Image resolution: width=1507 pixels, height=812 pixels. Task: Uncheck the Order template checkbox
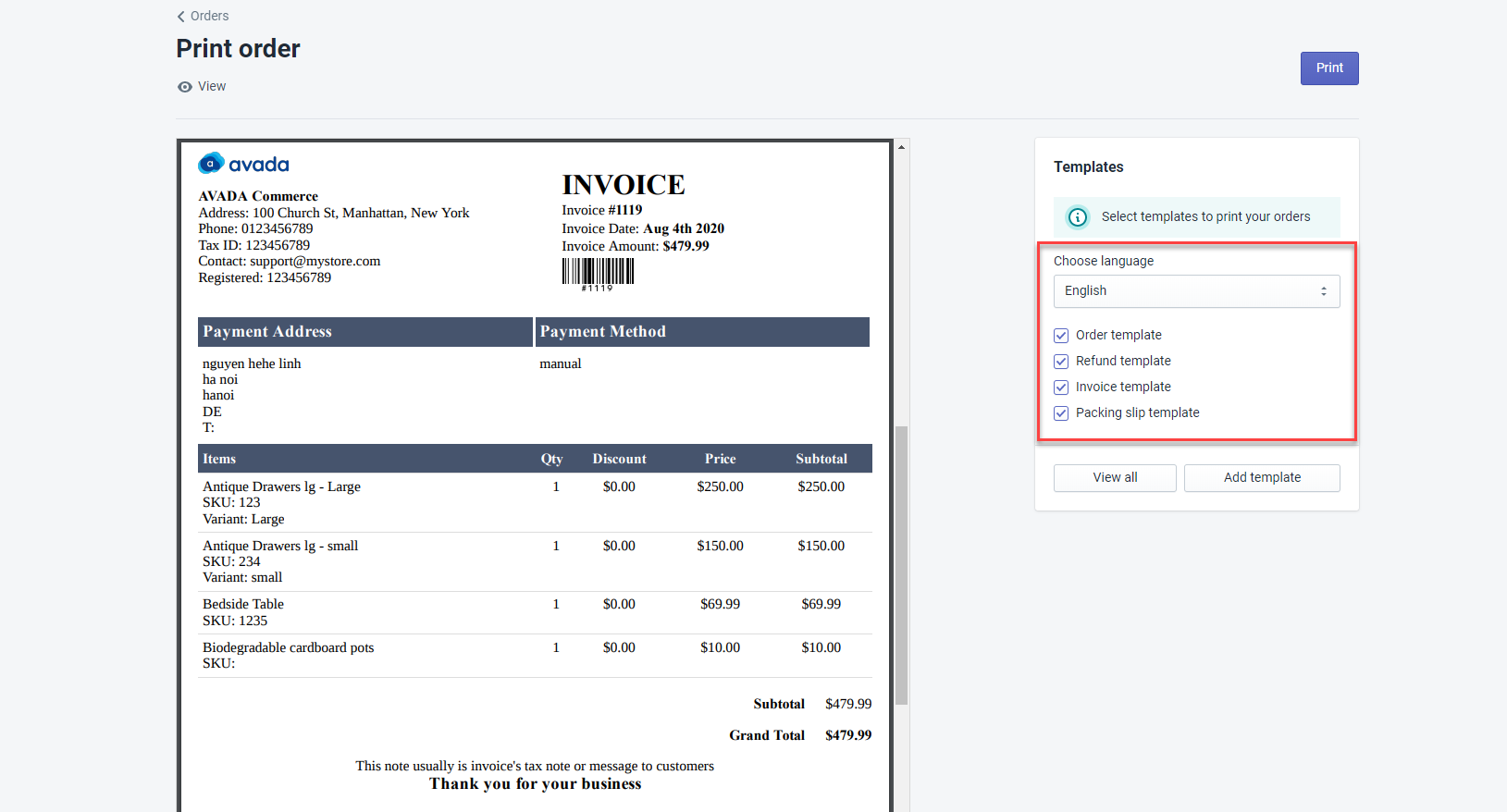coord(1061,336)
